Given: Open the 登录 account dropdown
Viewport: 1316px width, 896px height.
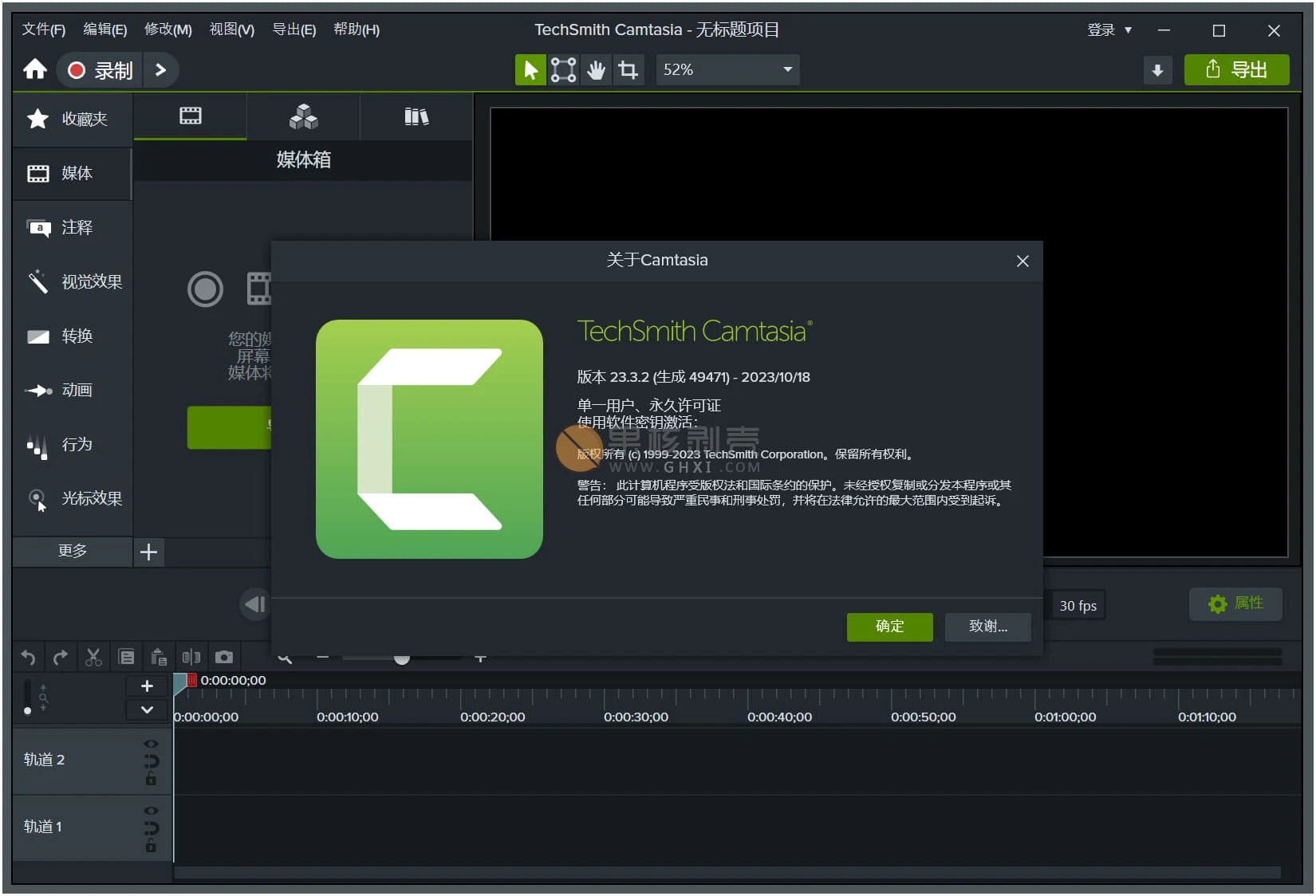Looking at the screenshot, I should coord(1109,29).
